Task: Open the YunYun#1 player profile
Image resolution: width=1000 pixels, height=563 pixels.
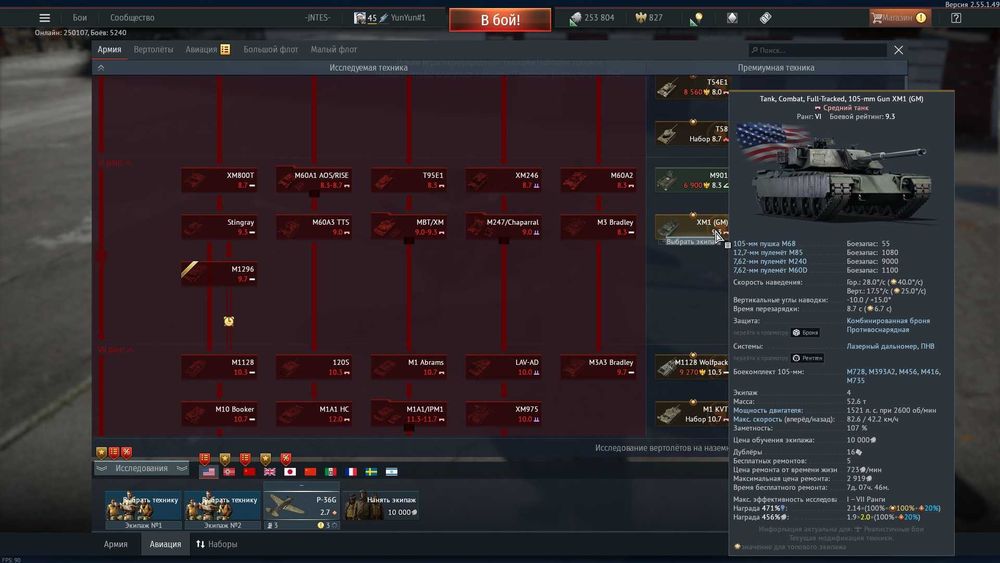Action: 408,18
